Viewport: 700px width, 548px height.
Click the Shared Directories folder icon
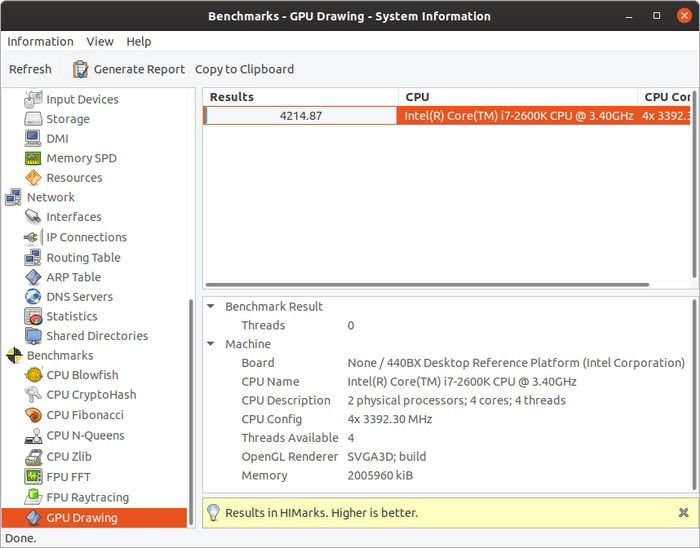coord(33,336)
